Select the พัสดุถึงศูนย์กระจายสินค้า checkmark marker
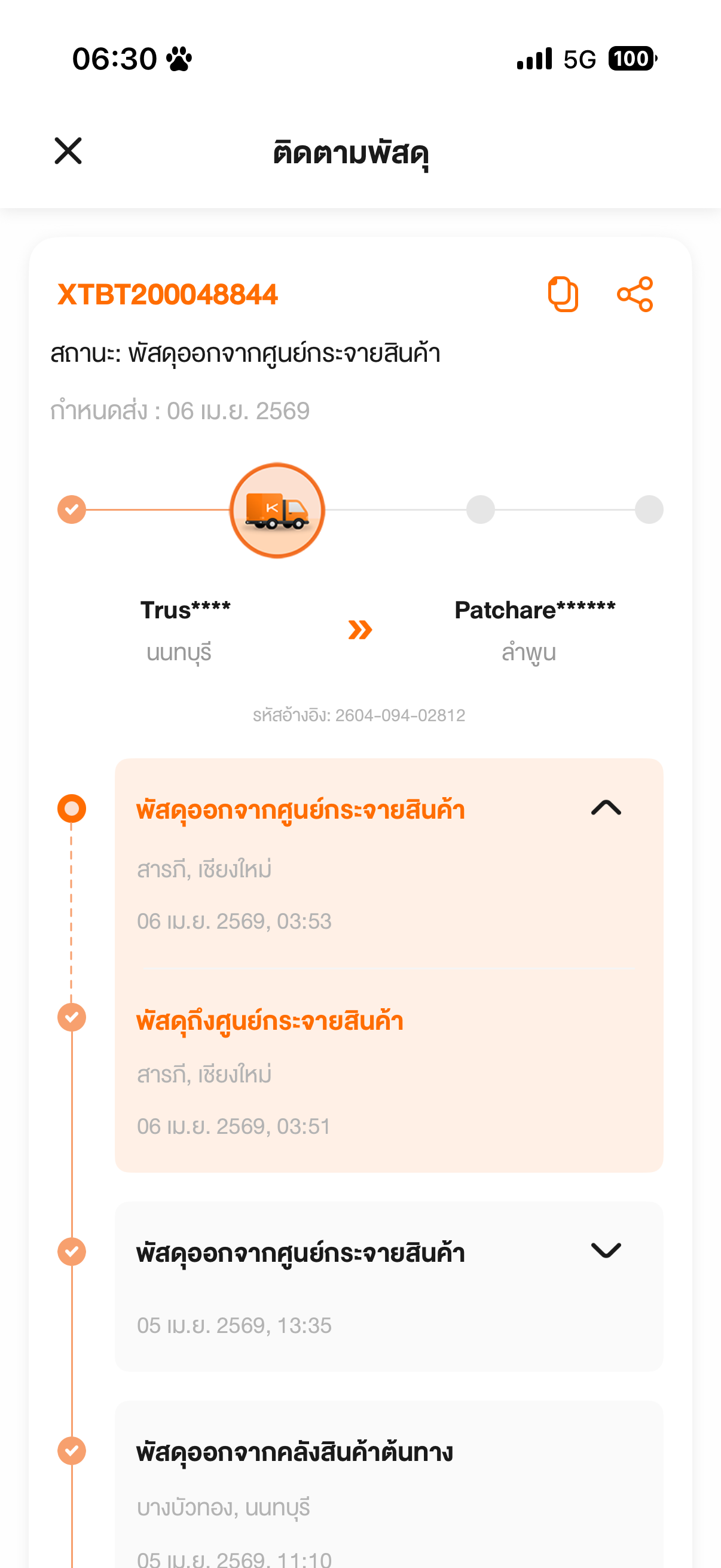Image resolution: width=721 pixels, height=1568 pixels. 72,1017
